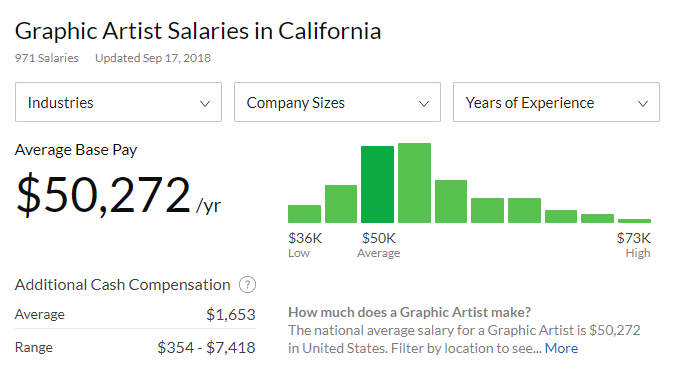This screenshot has width=682, height=375.
Task: Click the first histogram bar above $36K
Action: (304, 214)
